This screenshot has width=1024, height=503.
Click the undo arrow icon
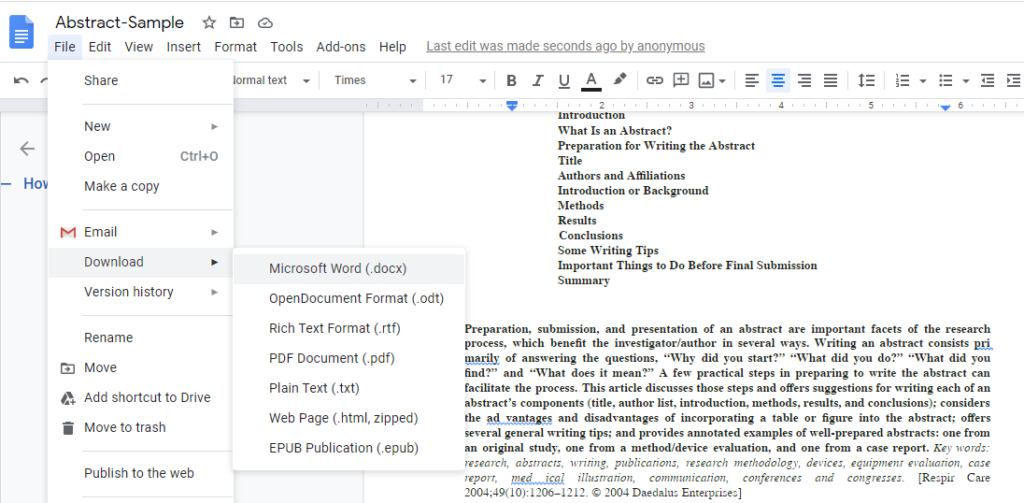pyautogui.click(x=21, y=80)
